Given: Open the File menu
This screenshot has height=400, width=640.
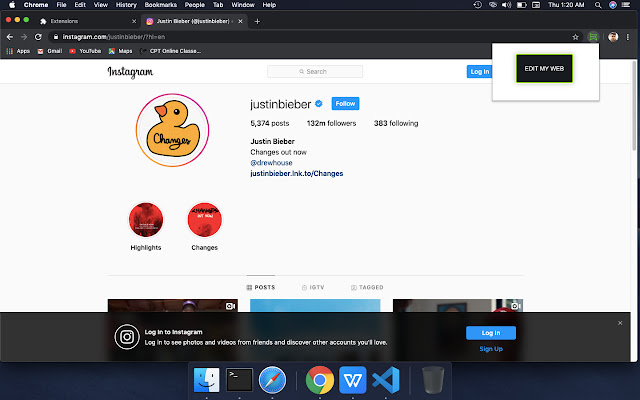Looking at the screenshot, I should (61, 5).
